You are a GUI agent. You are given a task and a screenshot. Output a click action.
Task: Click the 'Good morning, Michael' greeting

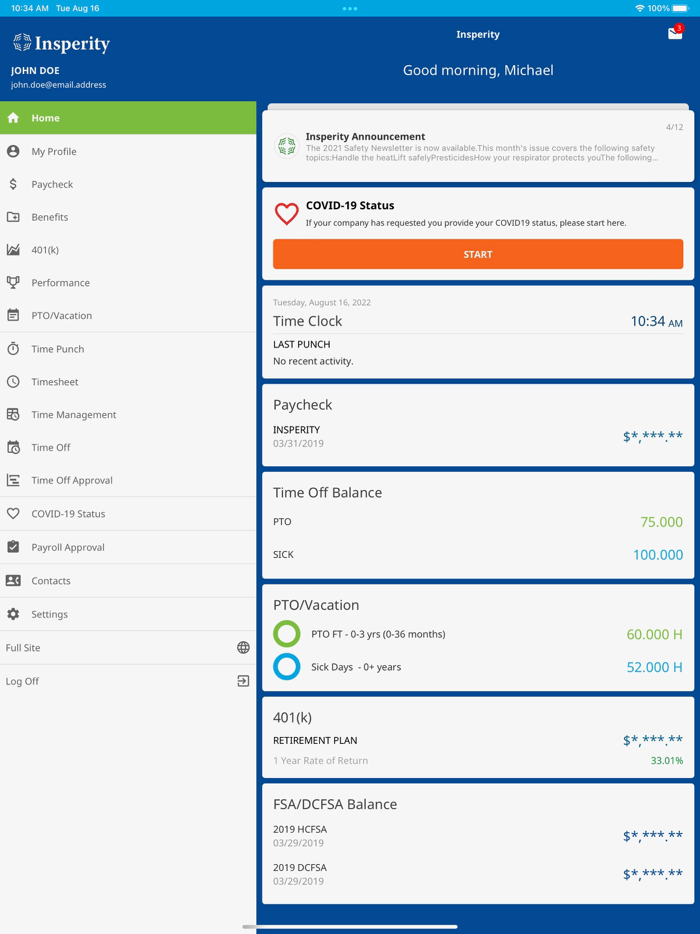pos(478,70)
